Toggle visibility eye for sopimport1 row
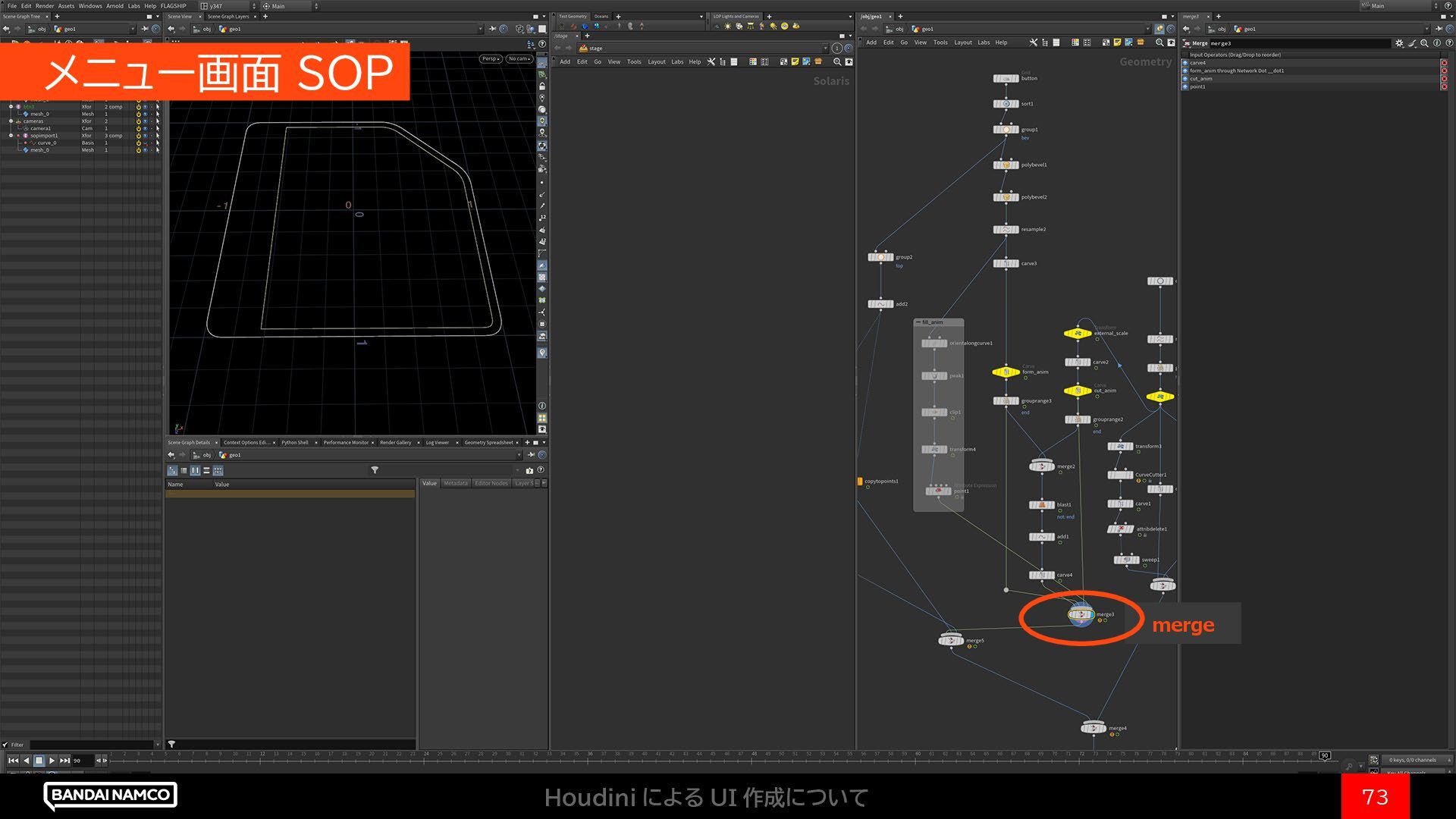 click(x=145, y=136)
